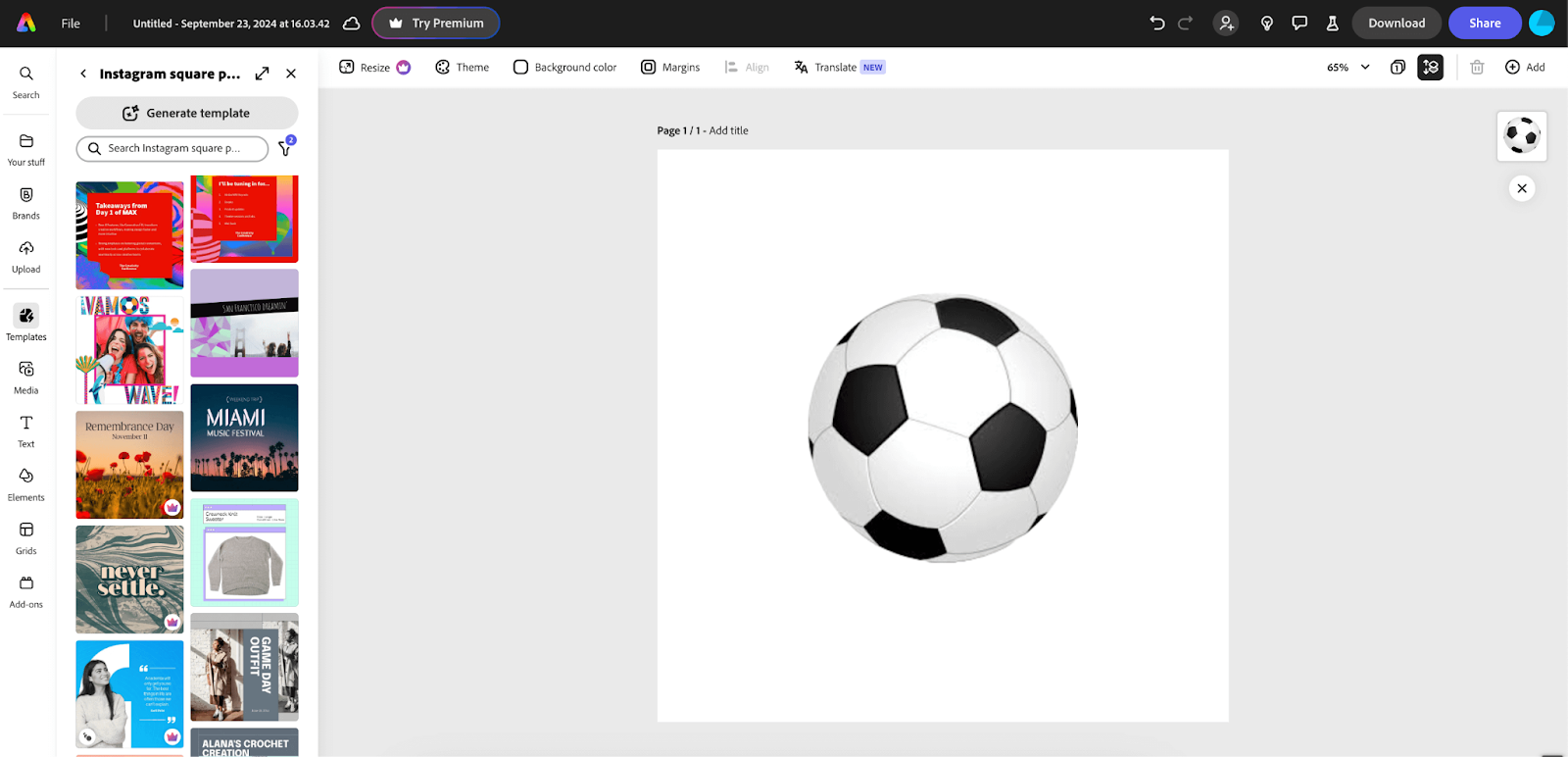
Task: Open the File menu
Action: click(x=71, y=24)
